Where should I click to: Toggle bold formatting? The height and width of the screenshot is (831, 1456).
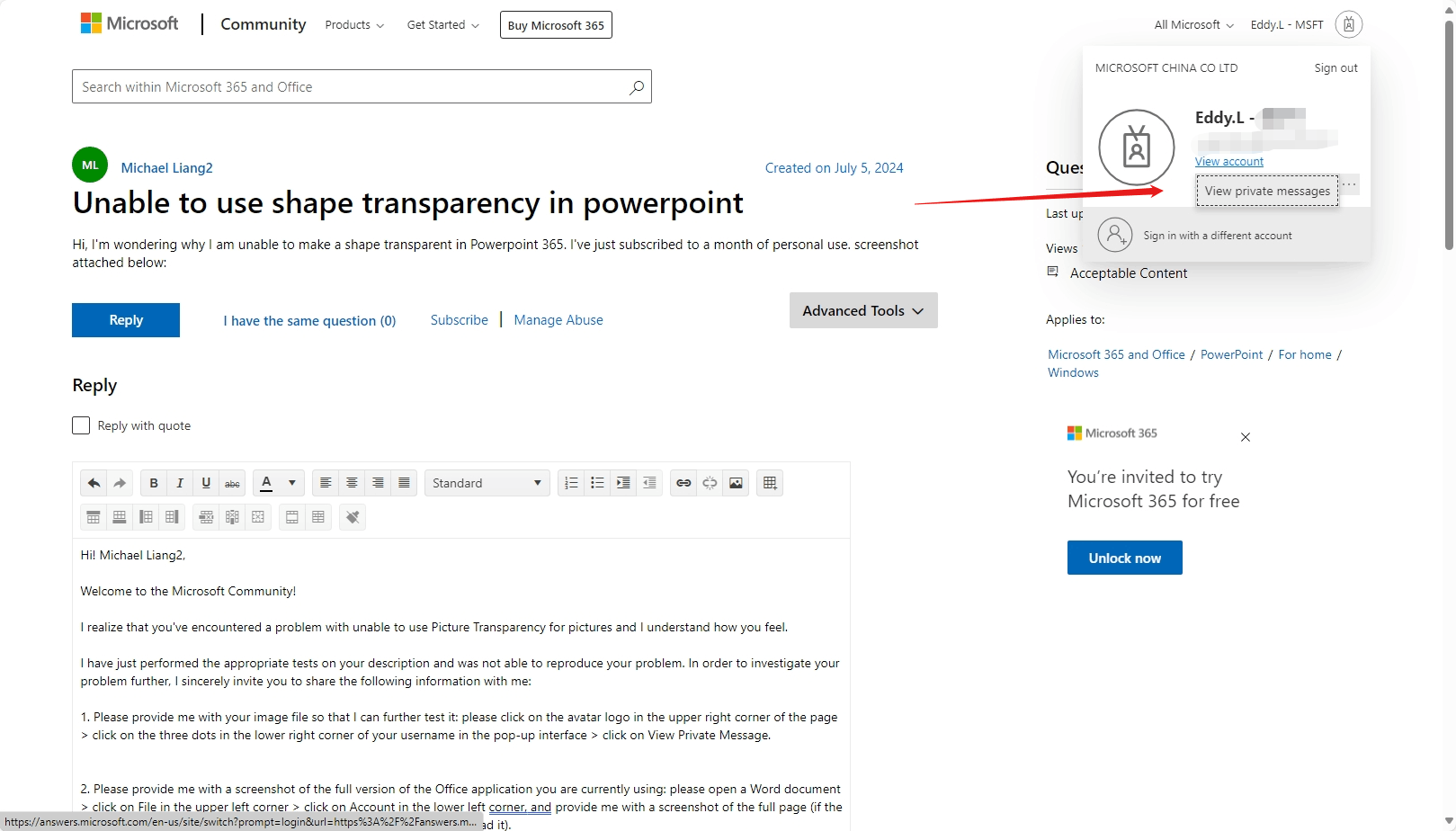(154, 483)
